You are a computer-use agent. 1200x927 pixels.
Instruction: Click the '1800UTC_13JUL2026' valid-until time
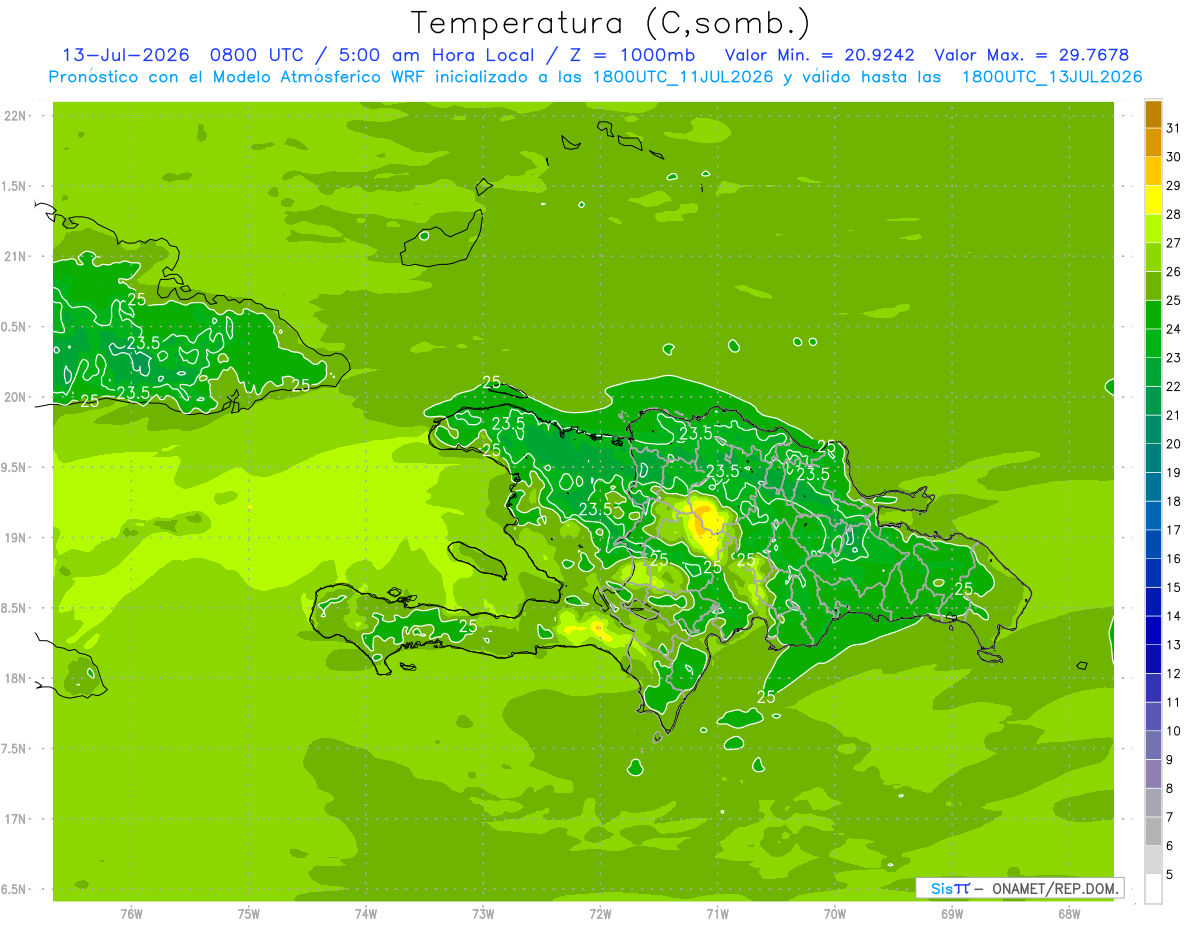[1051, 77]
